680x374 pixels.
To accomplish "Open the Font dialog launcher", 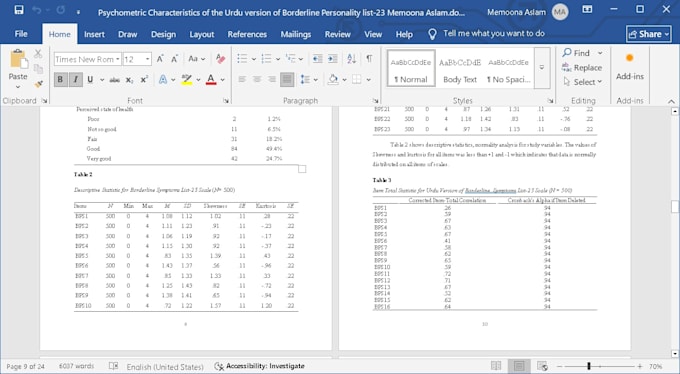I will coord(226,101).
